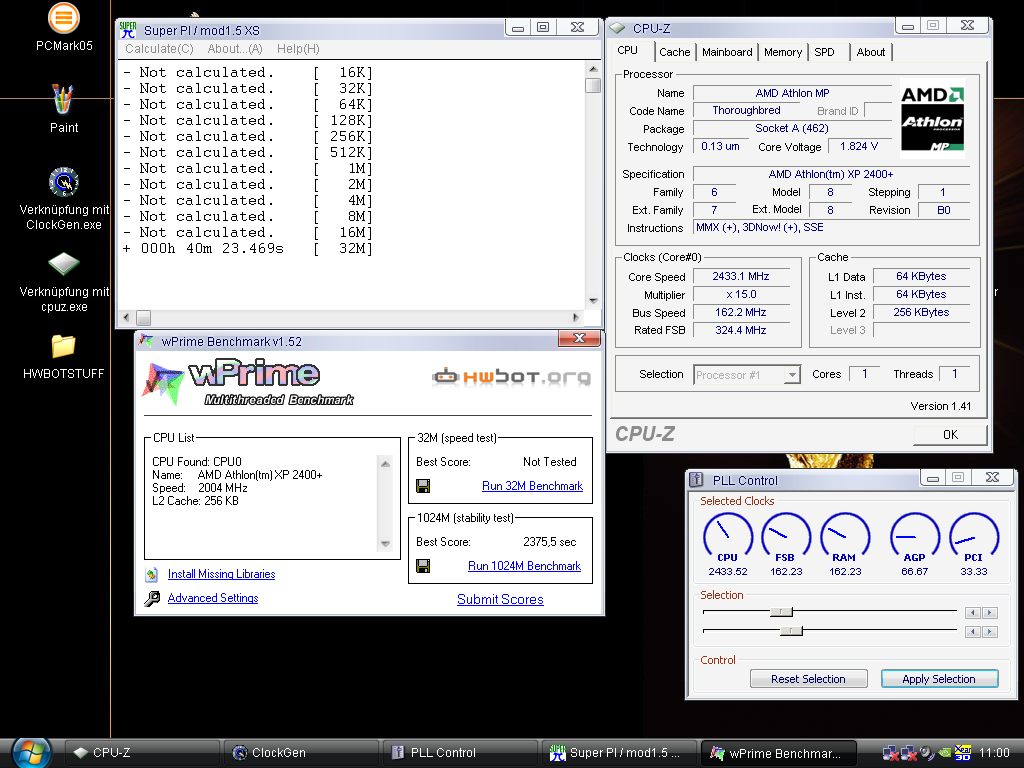Click the AMD Athlon MP logo image
The image size is (1024, 768).
point(932,118)
